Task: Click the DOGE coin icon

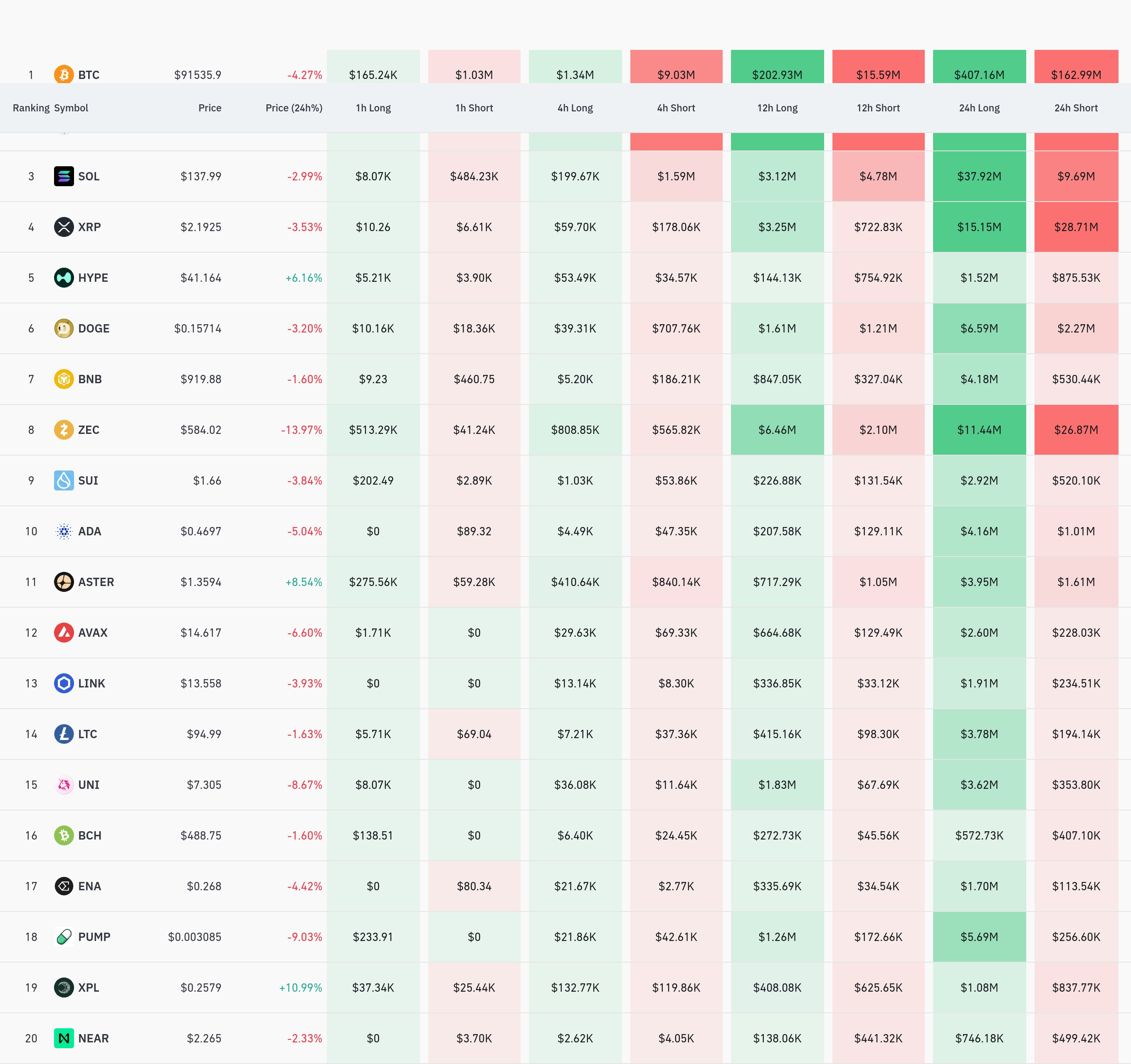Action: click(64, 328)
